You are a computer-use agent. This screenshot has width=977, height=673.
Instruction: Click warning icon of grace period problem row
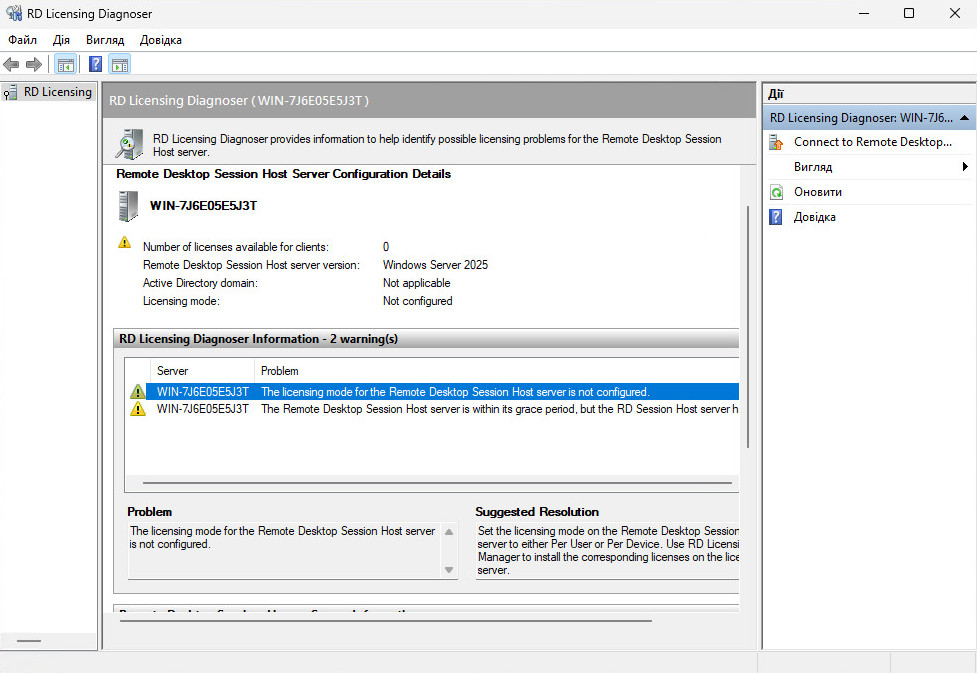(x=138, y=409)
